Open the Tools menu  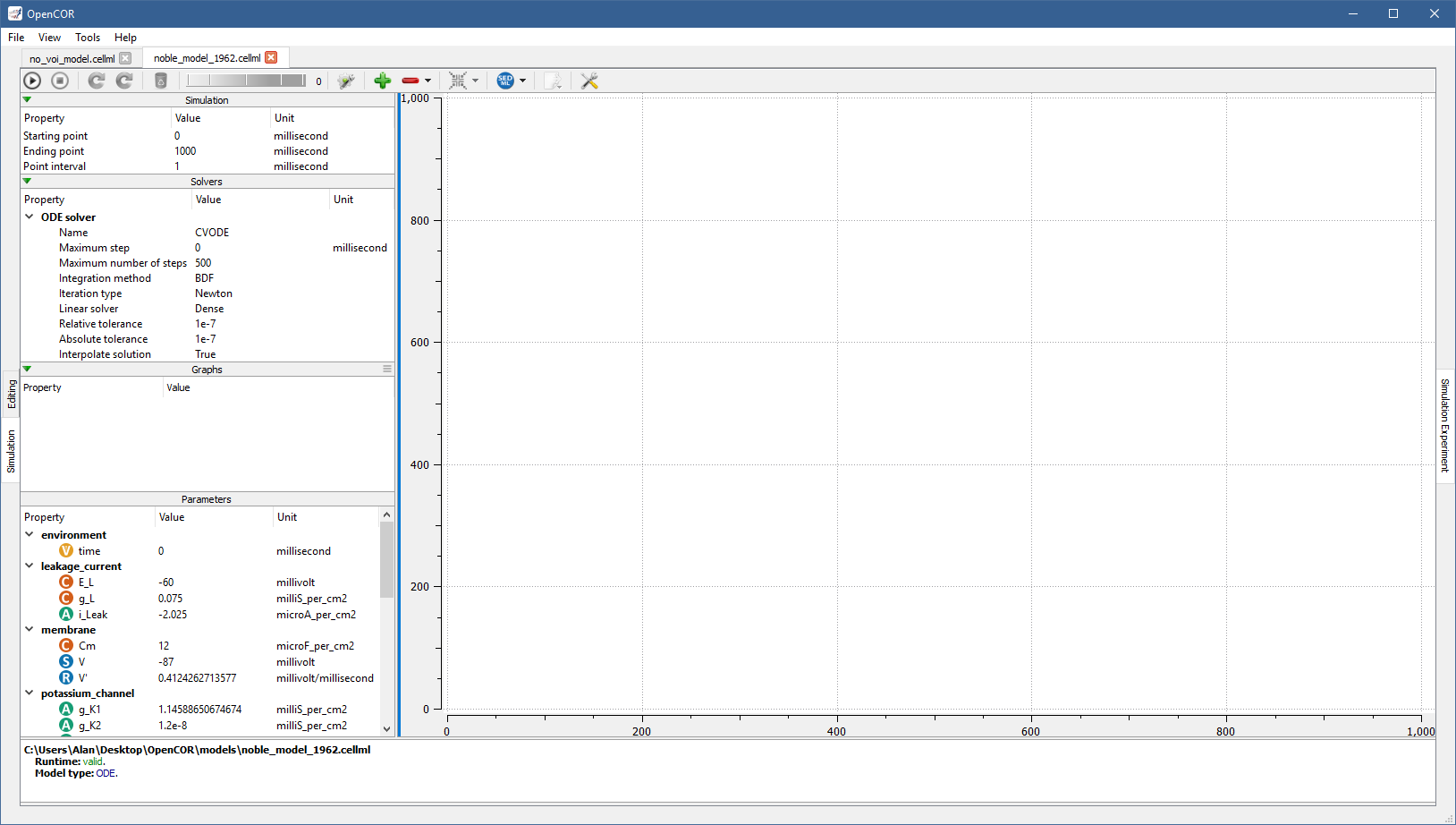[x=88, y=38]
